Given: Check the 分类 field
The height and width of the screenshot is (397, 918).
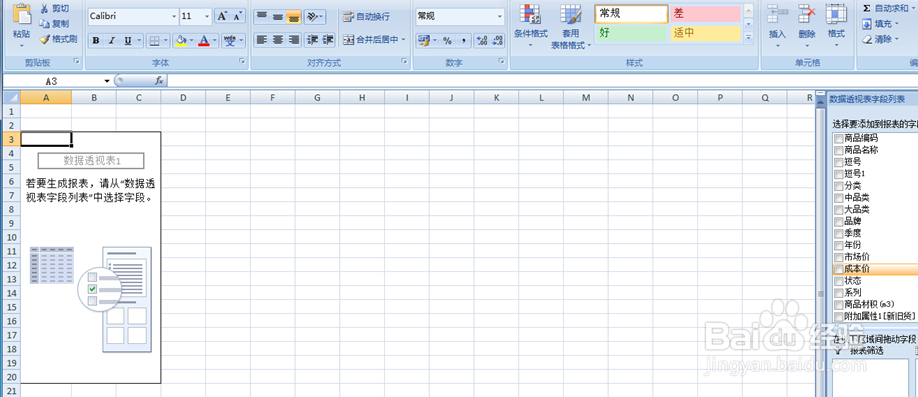Looking at the screenshot, I should (839, 186).
